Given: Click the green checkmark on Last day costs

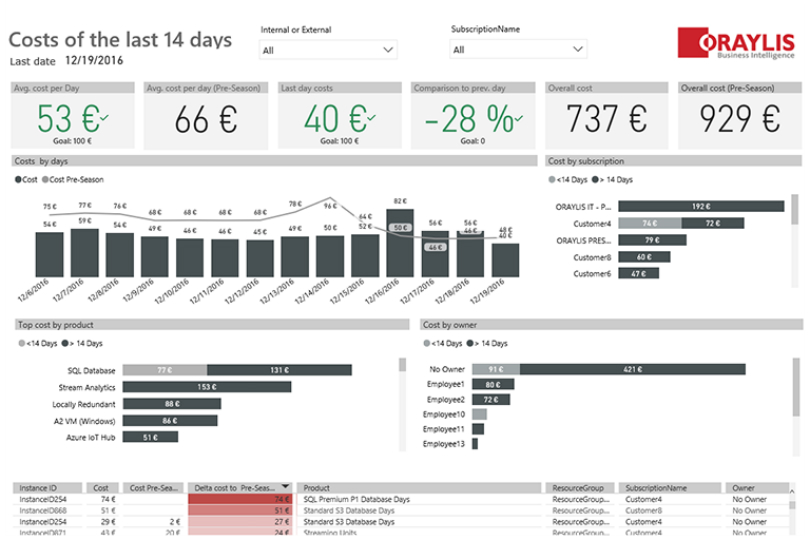Looking at the screenshot, I should click(x=371, y=118).
